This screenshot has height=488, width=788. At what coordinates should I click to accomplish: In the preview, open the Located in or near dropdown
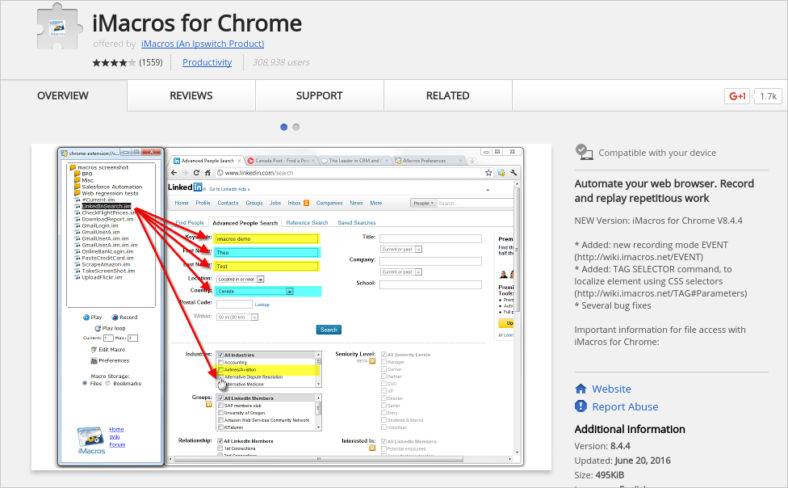pyautogui.click(x=240, y=279)
